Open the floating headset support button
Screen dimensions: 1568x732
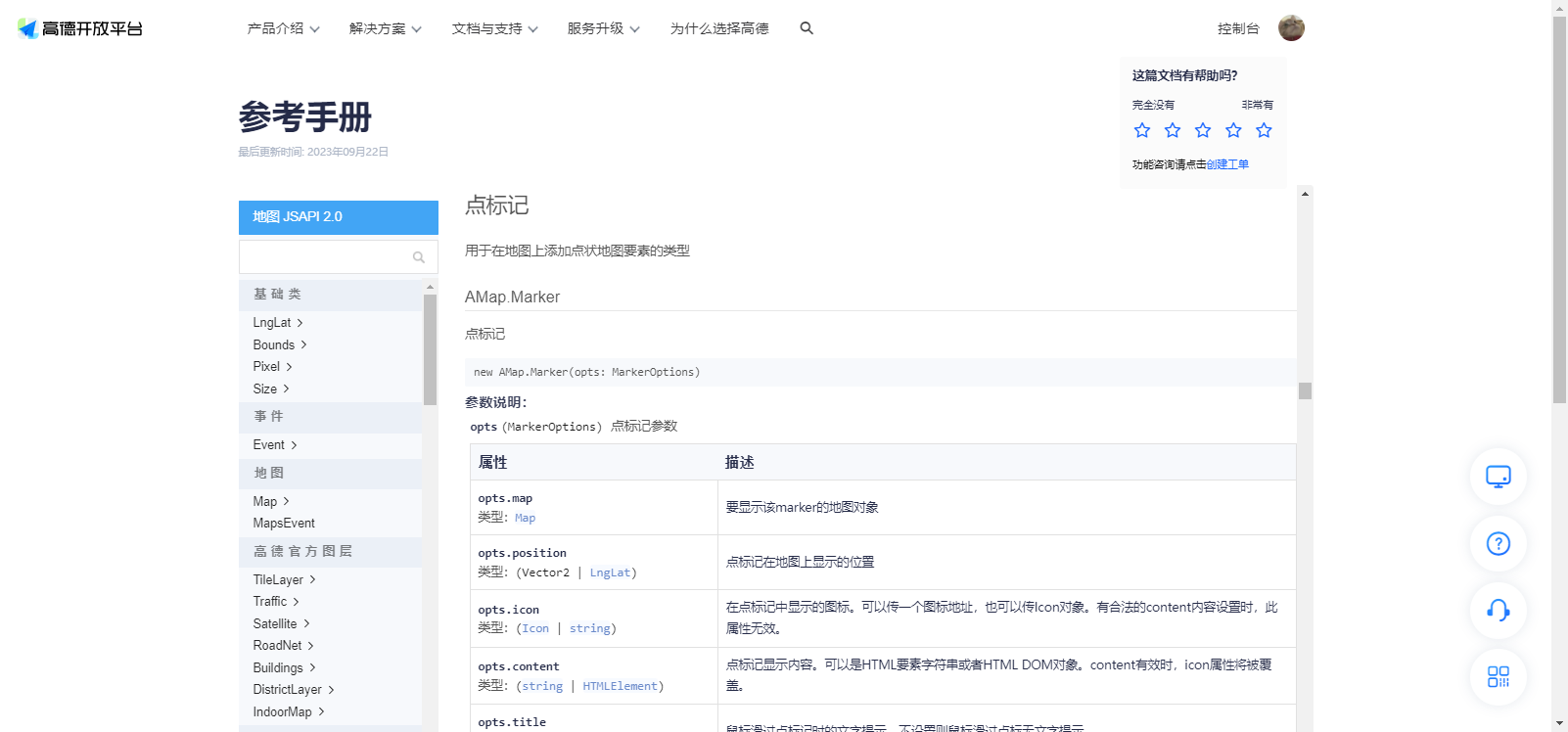[1499, 610]
